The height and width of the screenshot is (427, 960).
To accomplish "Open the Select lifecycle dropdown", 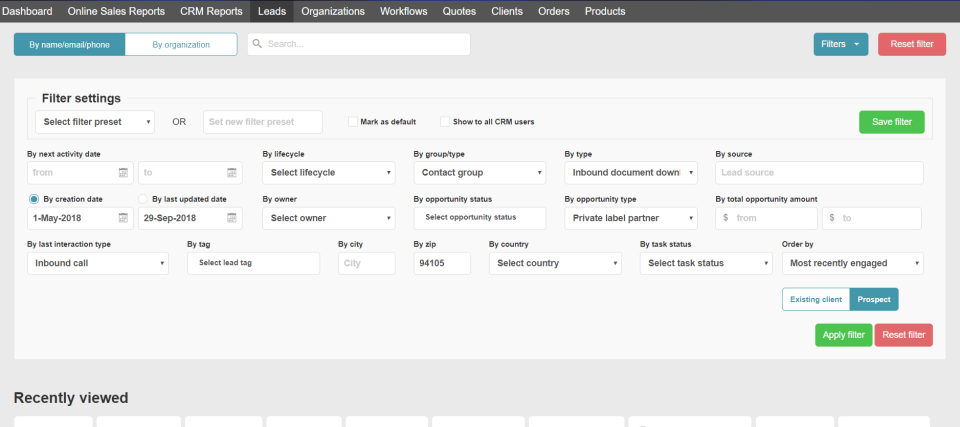I will coord(329,172).
